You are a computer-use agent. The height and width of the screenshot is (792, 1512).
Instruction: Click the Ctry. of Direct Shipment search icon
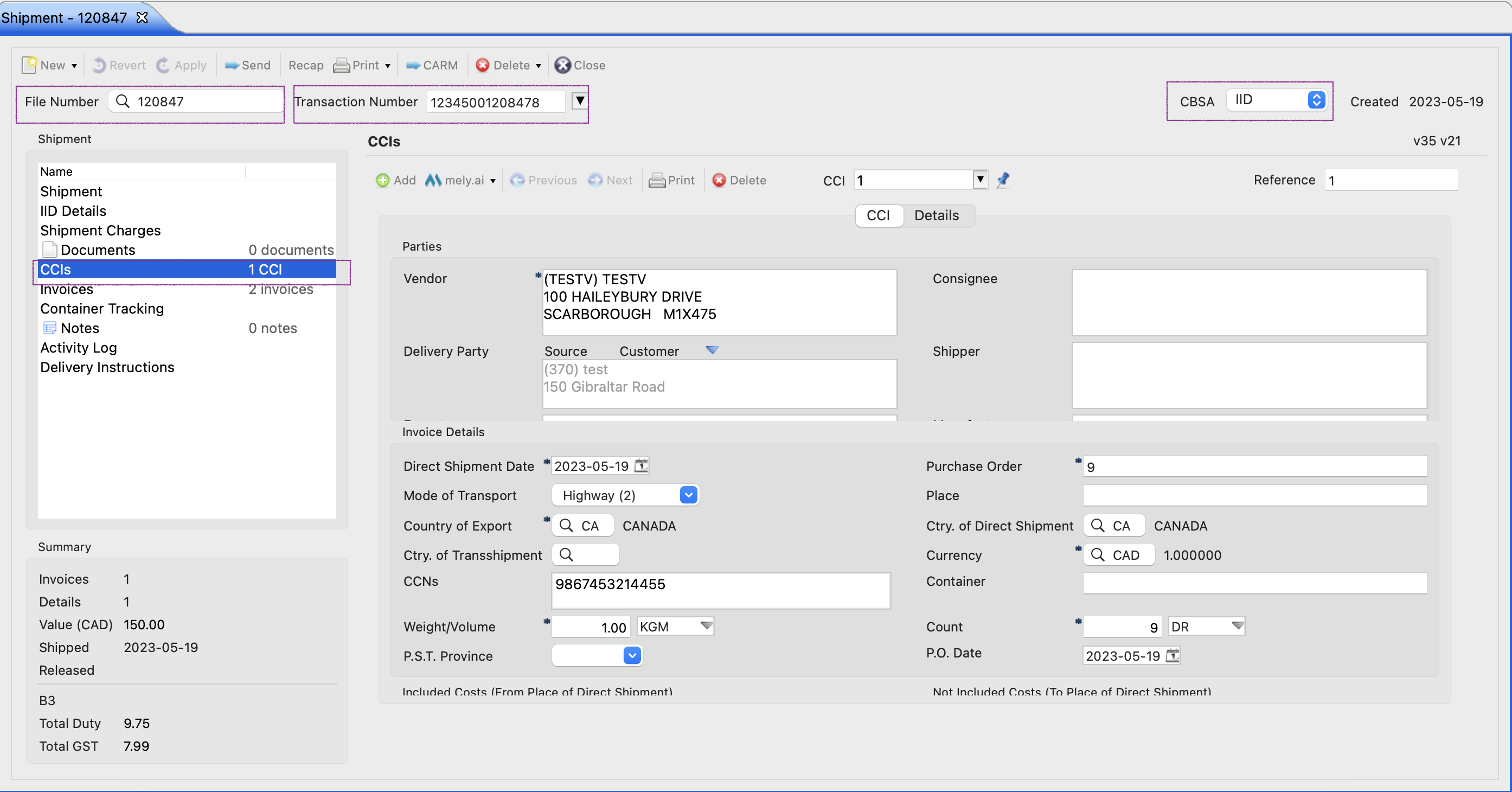[x=1098, y=526]
